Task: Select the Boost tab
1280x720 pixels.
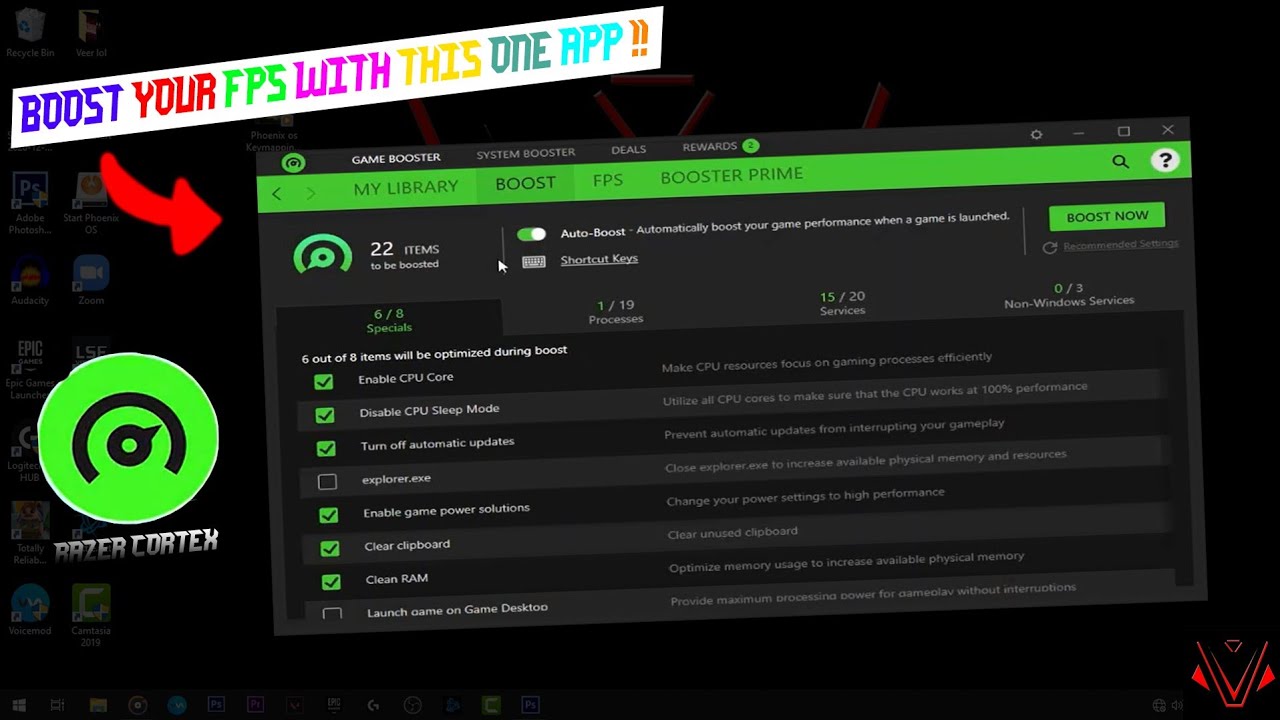Action: [x=525, y=183]
